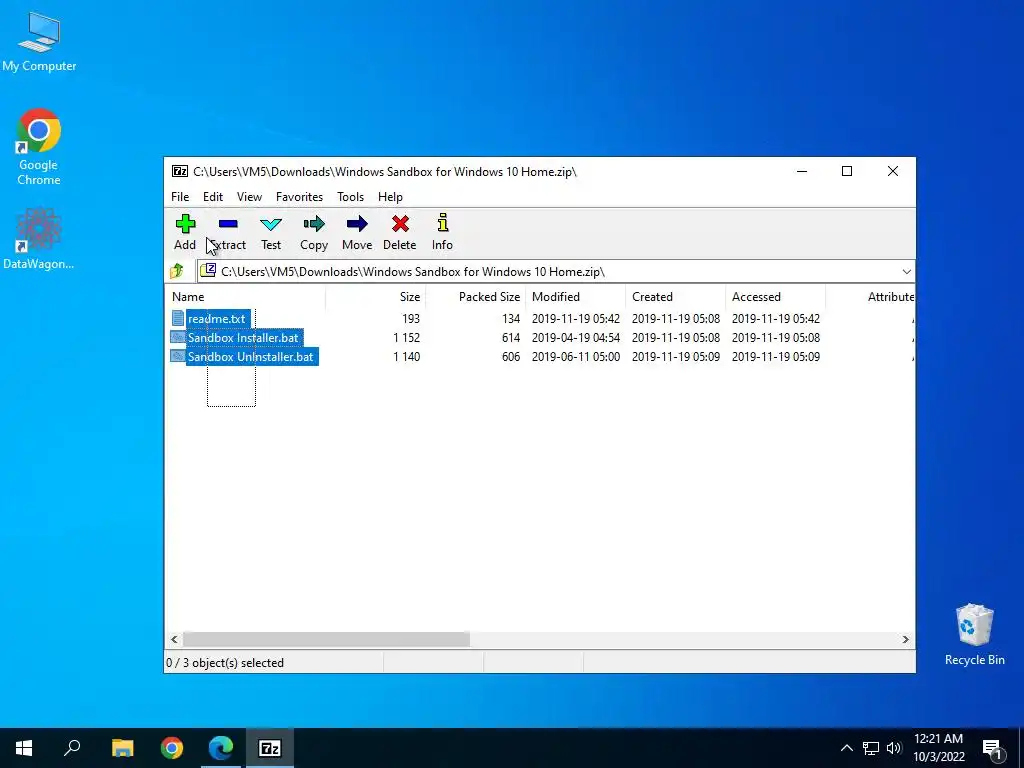Open the notification center icon
The image size is (1024, 768).
pyautogui.click(x=992, y=748)
